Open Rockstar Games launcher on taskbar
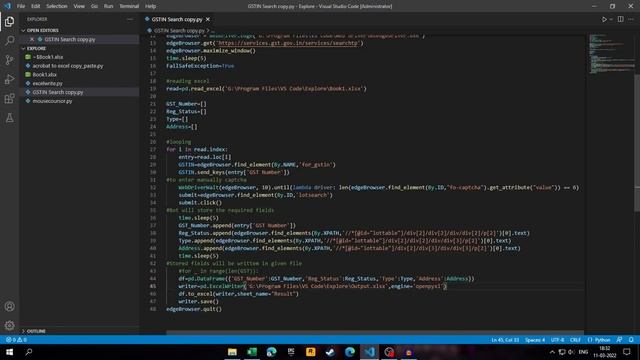 click(x=311, y=352)
